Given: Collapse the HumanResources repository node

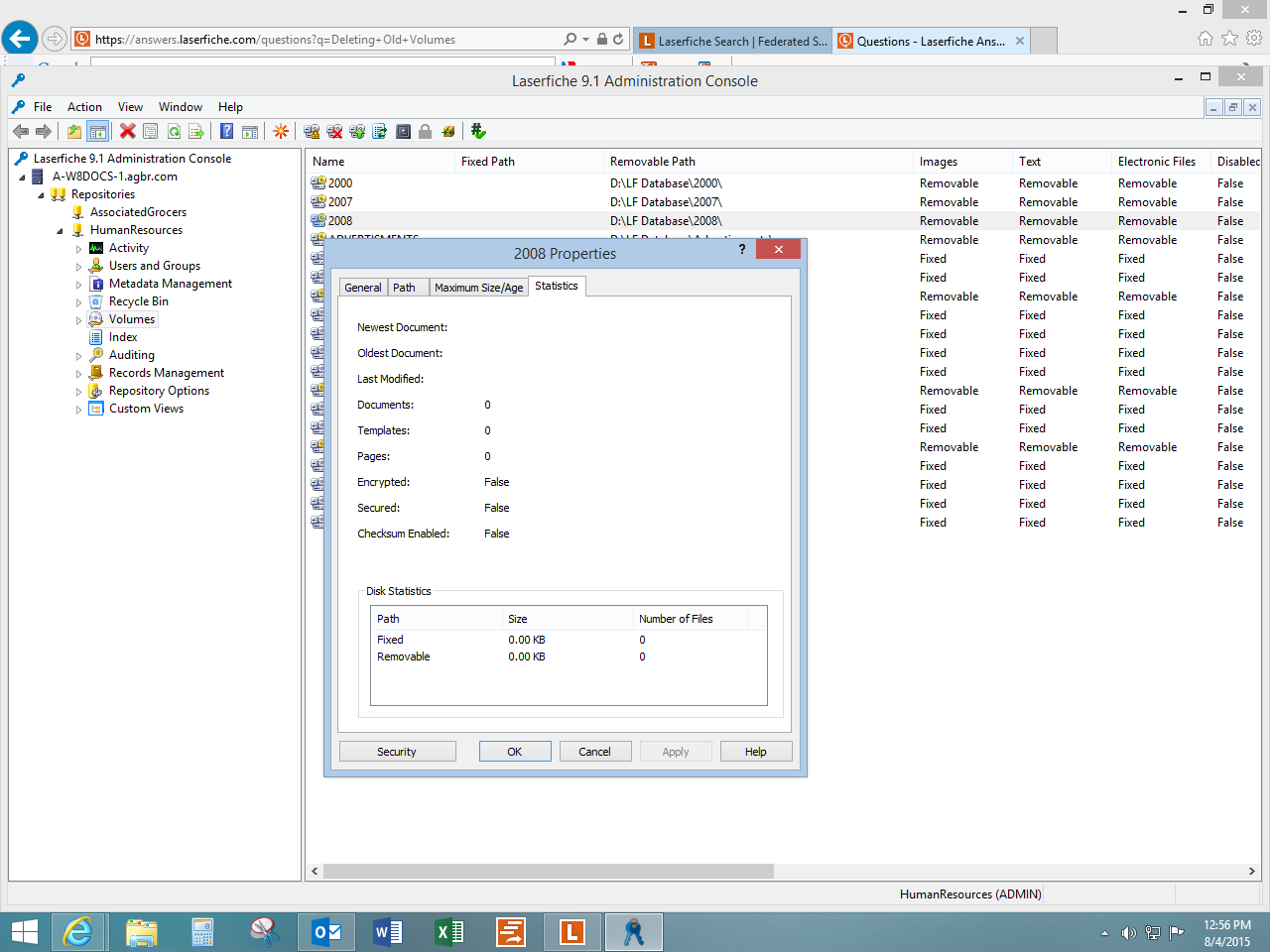Looking at the screenshot, I should [60, 230].
